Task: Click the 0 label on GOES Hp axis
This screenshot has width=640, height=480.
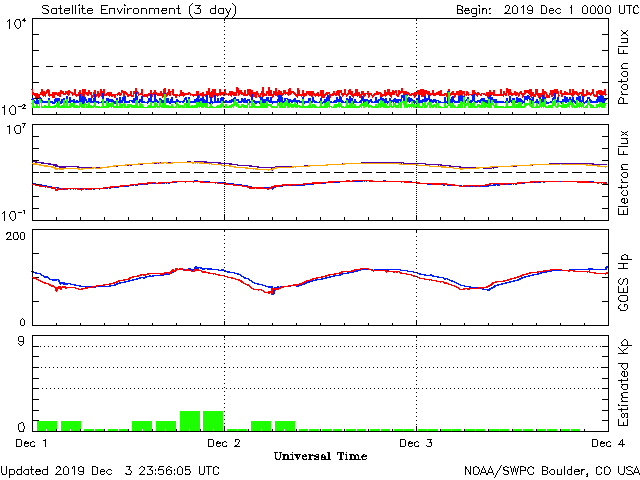Action: (x=22, y=322)
